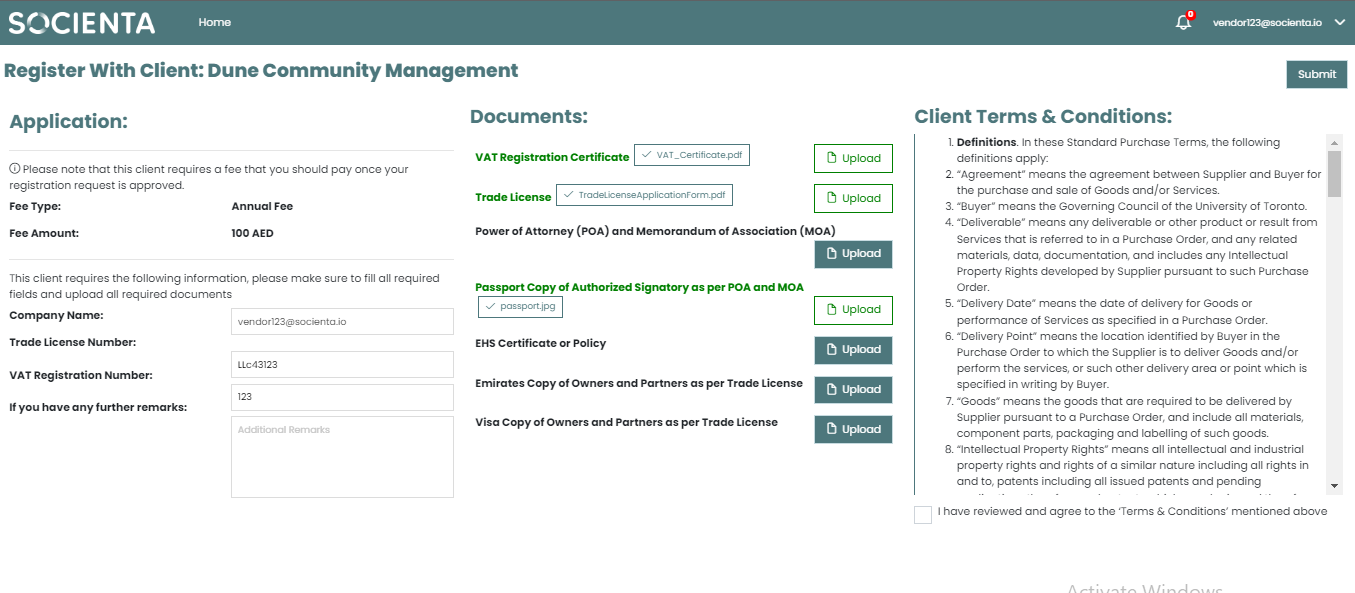Select the '100 AED' fee amount text
Viewport: 1355px width, 593px height.
[x=252, y=233]
